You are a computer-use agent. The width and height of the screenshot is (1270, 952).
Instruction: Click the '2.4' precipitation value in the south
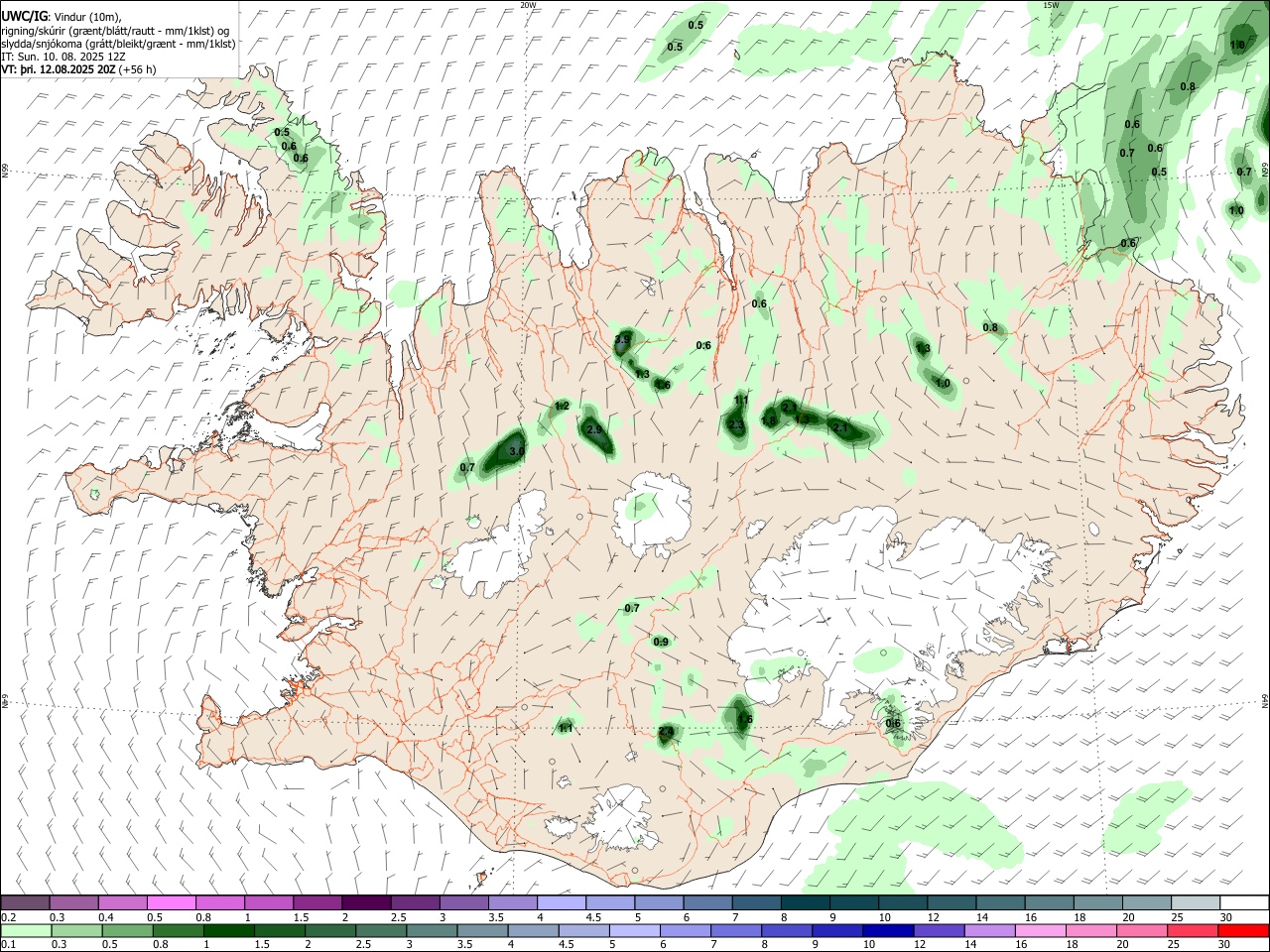pos(666,733)
